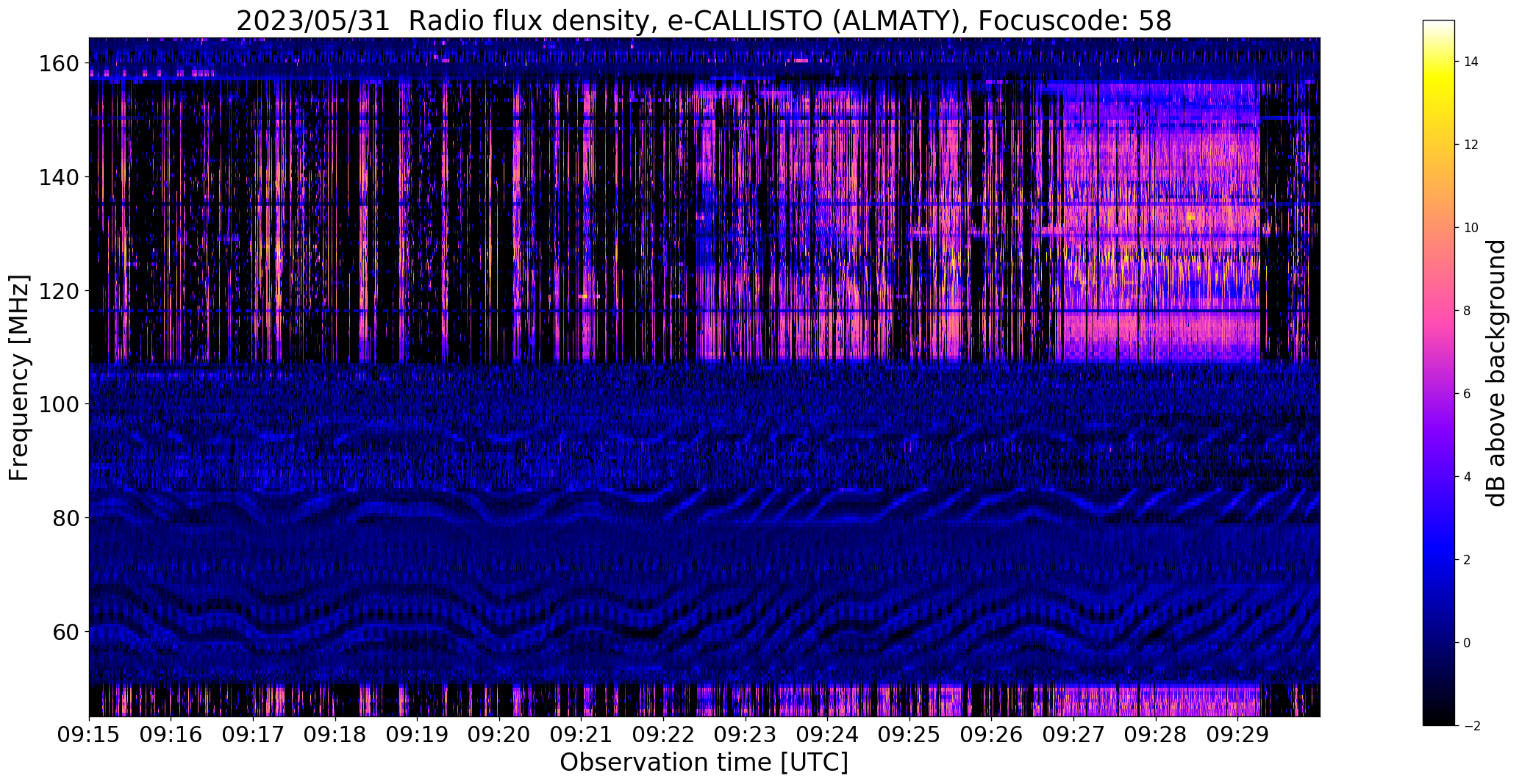This screenshot has width=1519, height=784.
Task: Click the 120 MHz frequency tick label
Action: (x=57, y=291)
